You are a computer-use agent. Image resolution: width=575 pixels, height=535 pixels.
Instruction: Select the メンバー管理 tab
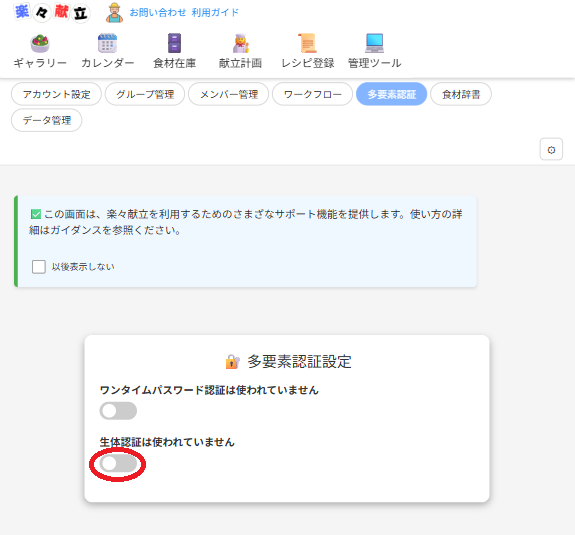click(229, 94)
